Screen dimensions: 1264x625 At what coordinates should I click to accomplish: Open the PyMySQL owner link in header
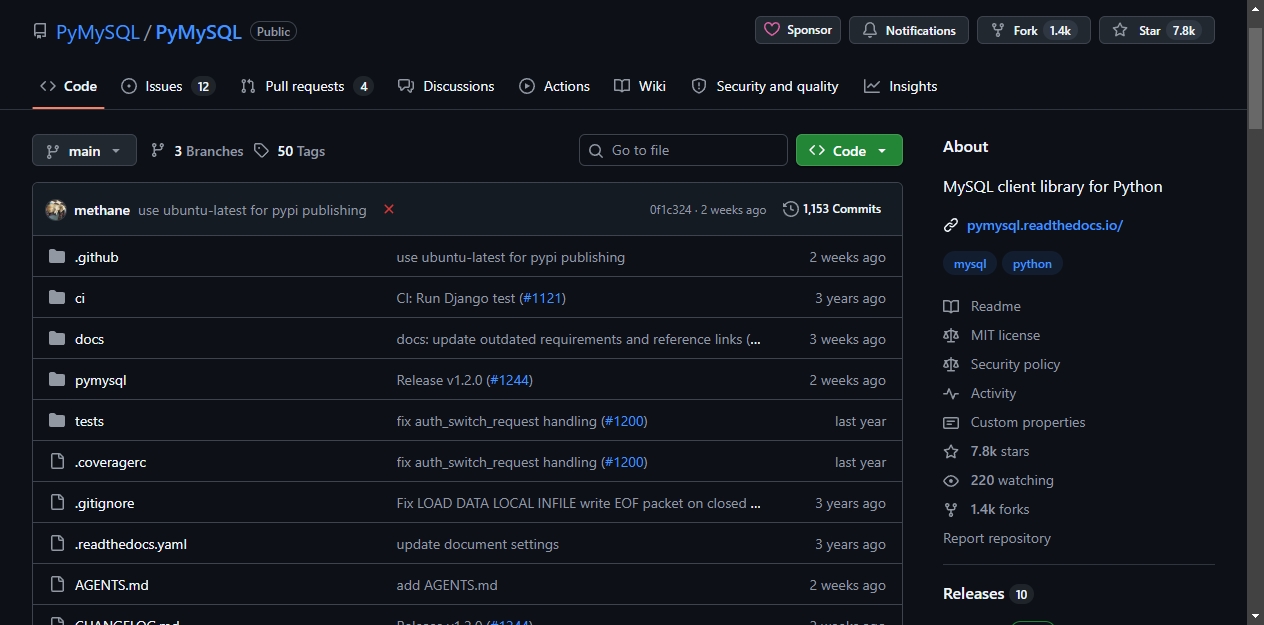[x=98, y=32]
